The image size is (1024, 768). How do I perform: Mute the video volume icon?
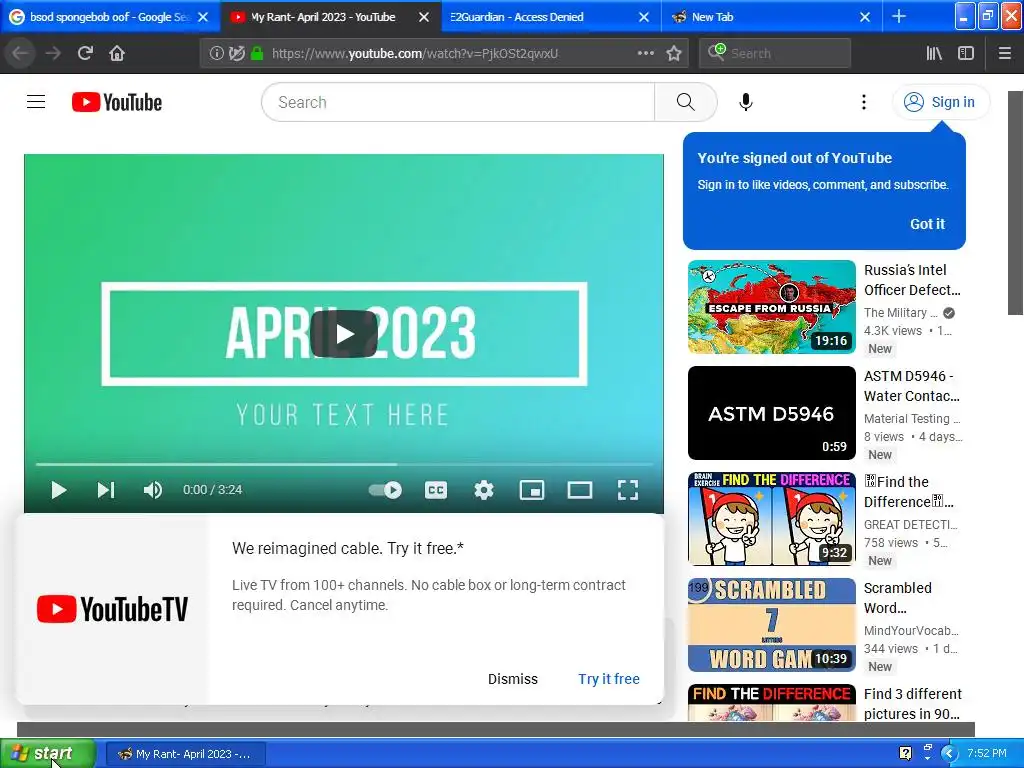click(152, 490)
